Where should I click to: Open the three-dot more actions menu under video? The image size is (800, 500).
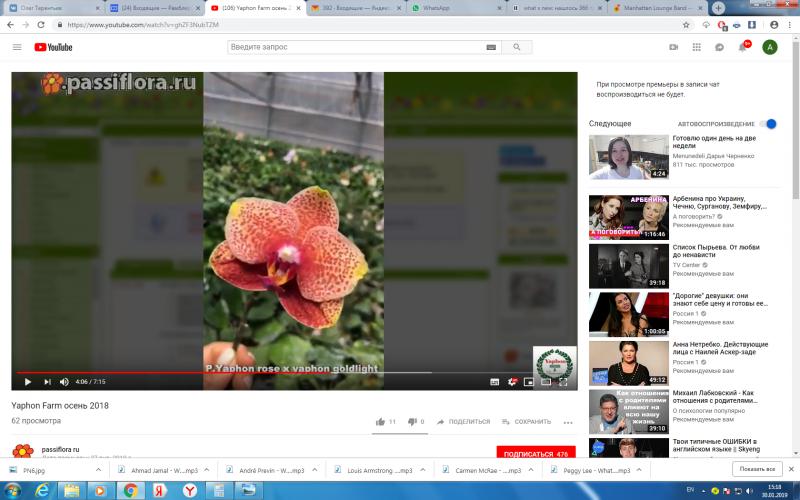[568, 422]
